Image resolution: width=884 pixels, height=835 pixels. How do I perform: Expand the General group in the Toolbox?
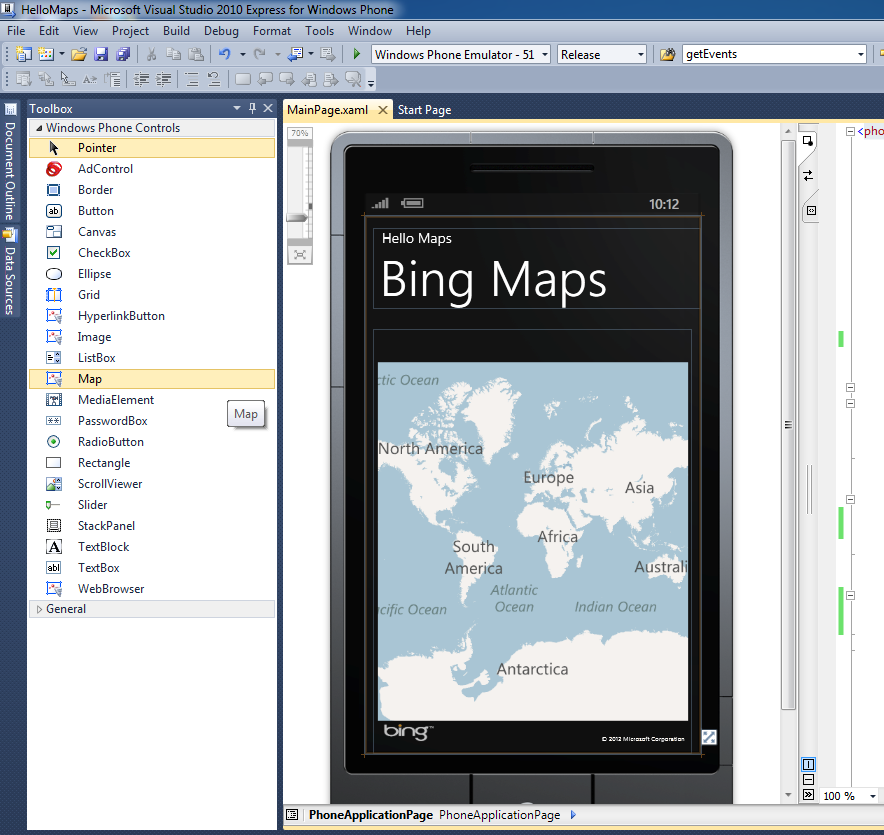[39, 609]
